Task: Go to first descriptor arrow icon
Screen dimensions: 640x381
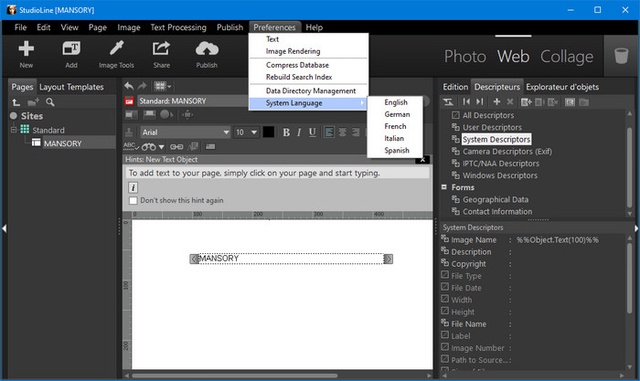Action: 466,102
